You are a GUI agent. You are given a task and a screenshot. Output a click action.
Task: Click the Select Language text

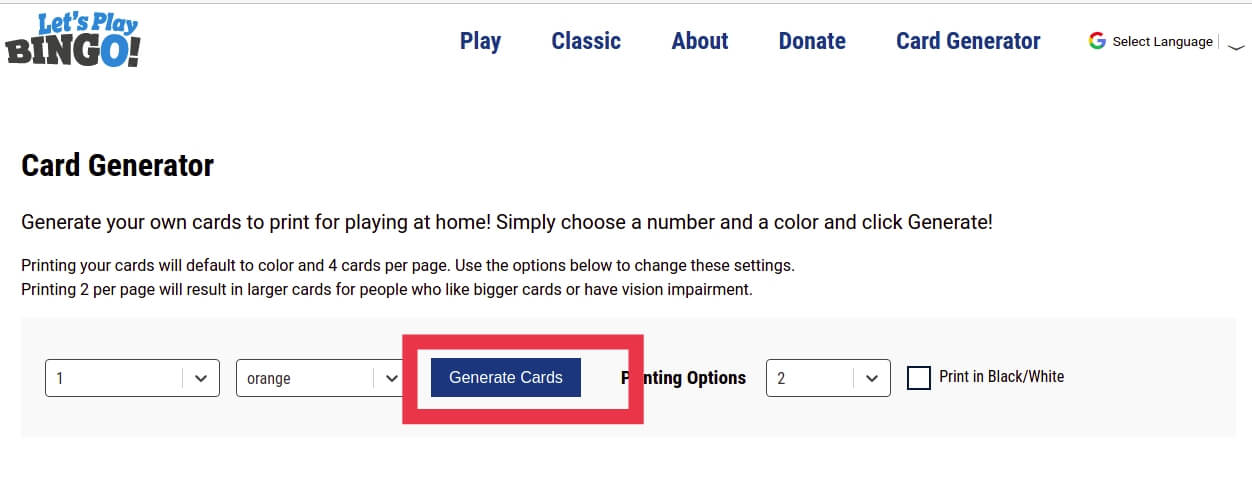pyautogui.click(x=1162, y=41)
